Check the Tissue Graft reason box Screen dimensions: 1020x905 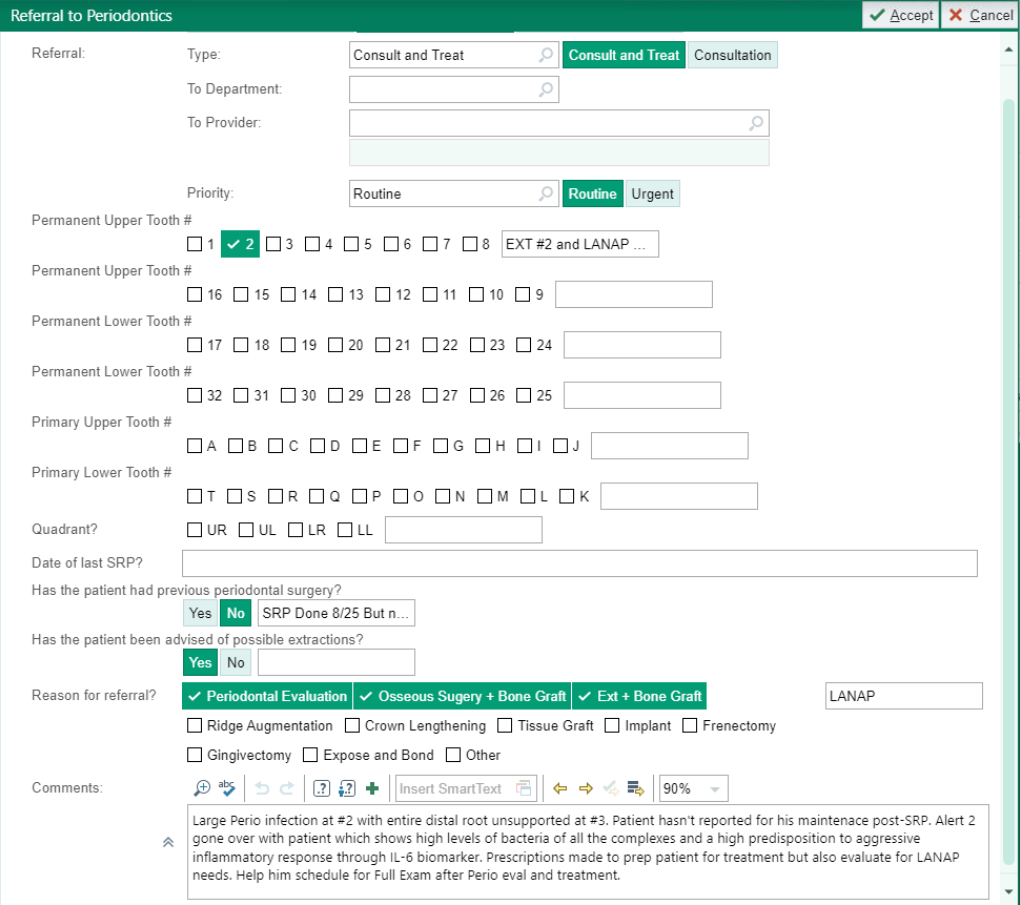coord(504,725)
